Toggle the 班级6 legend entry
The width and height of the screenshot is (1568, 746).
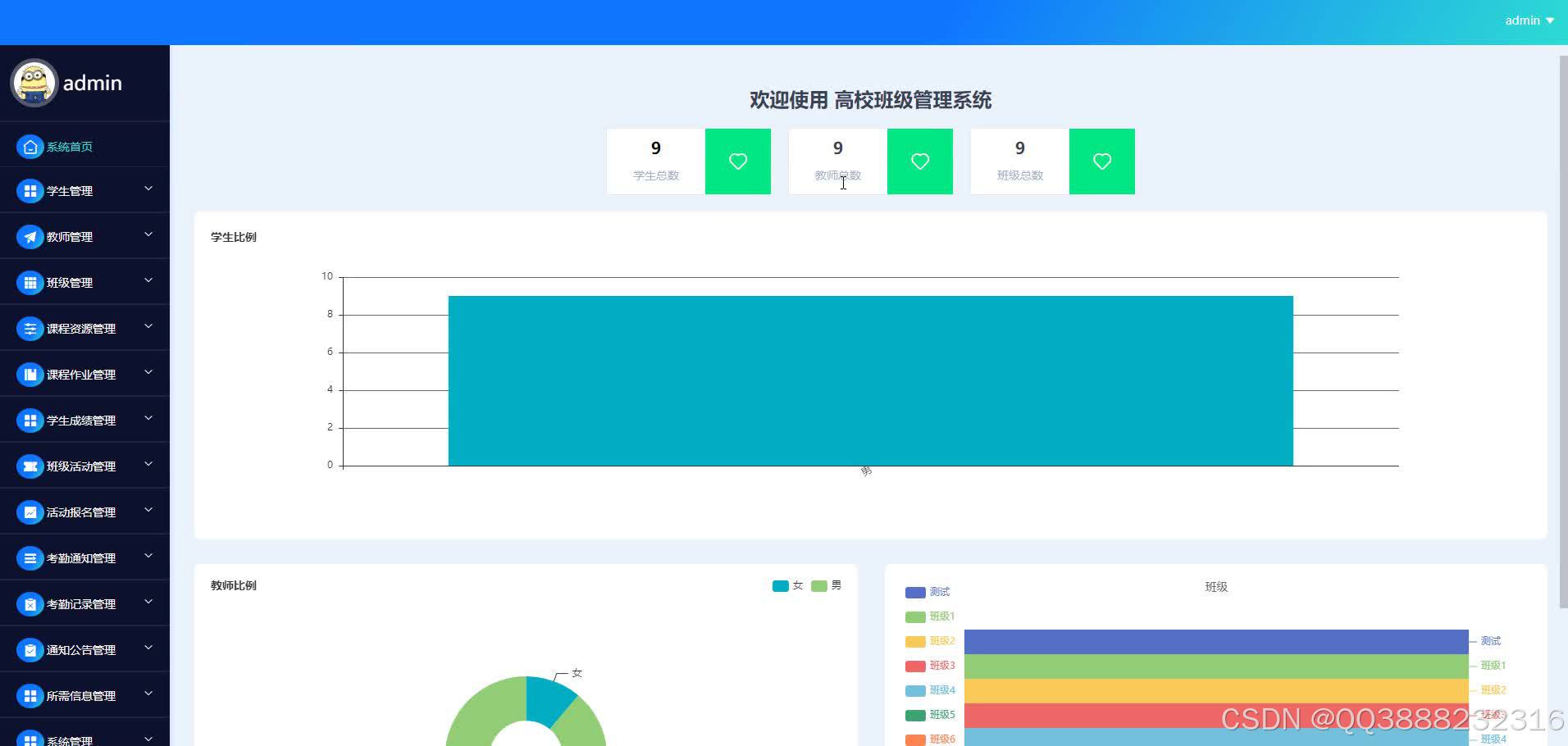[930, 739]
